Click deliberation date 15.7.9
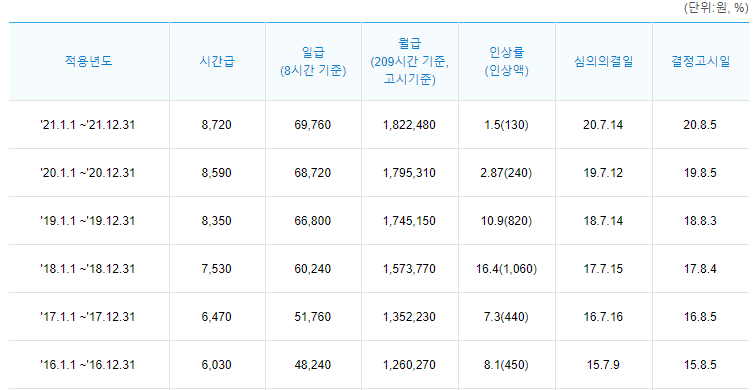Image resolution: width=753 pixels, height=390 pixels. point(604,365)
